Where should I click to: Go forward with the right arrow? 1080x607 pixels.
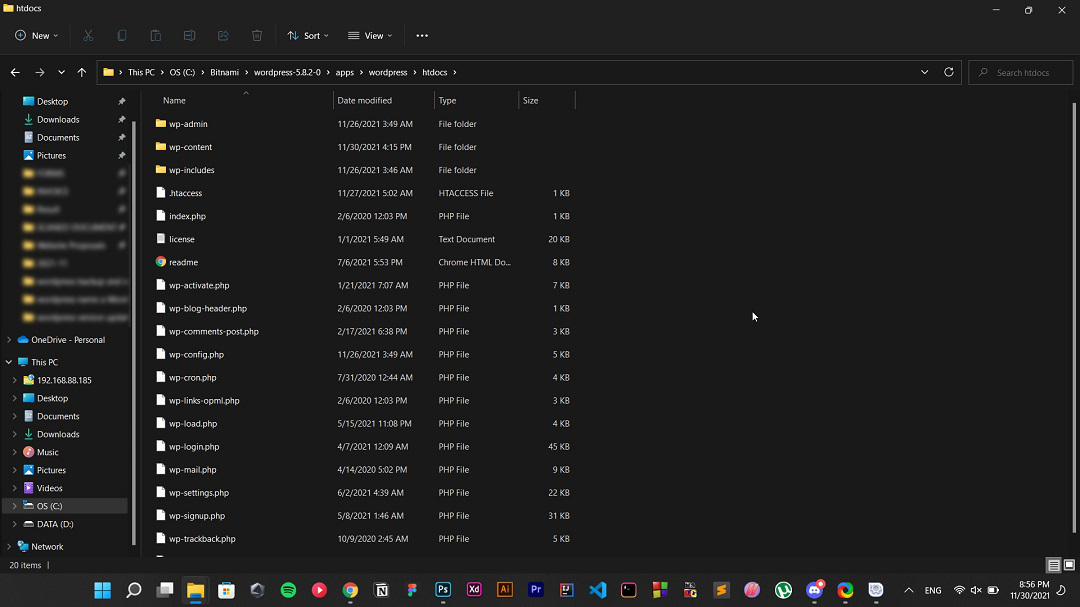click(39, 72)
